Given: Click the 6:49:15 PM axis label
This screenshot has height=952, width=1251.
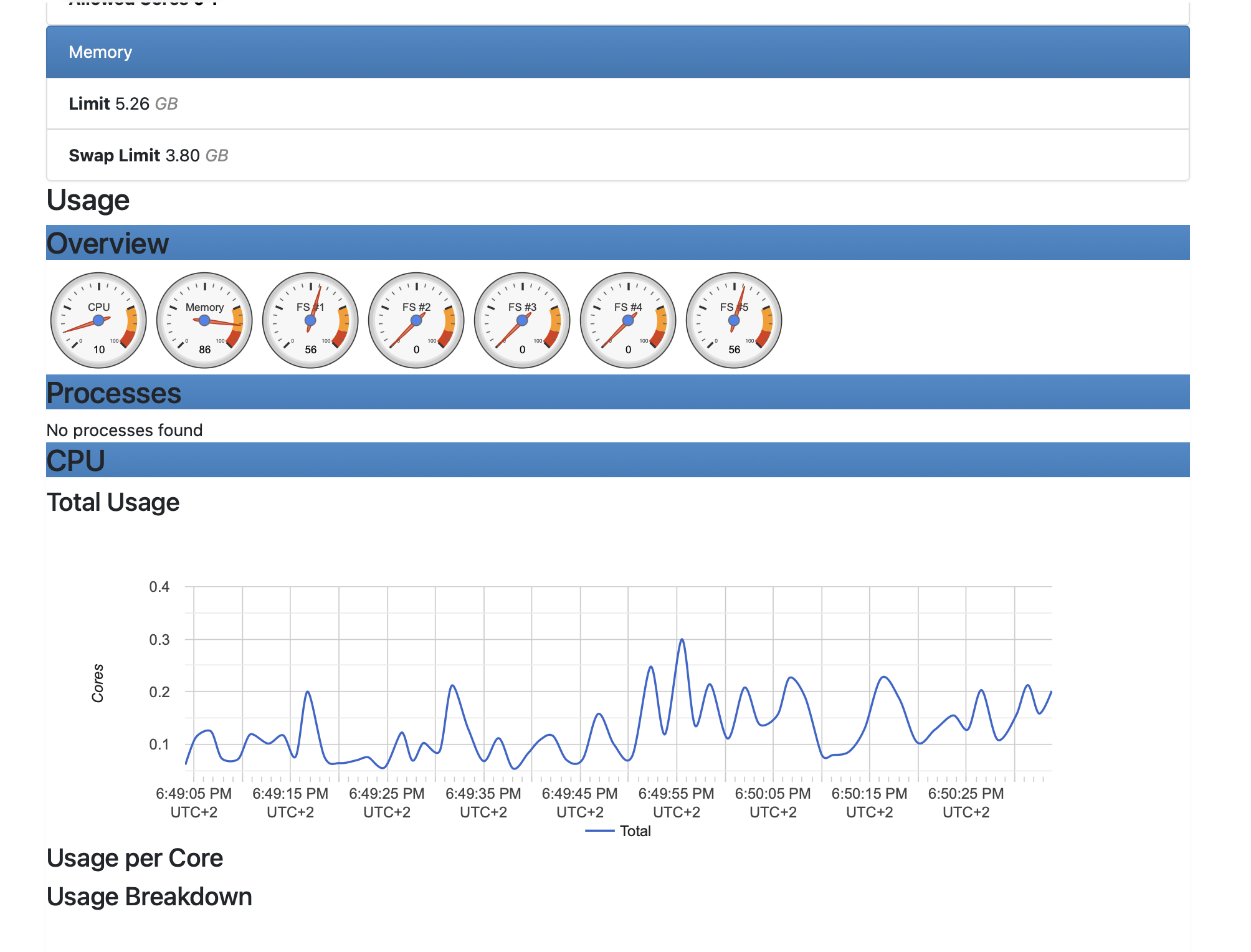Looking at the screenshot, I should click(x=290, y=802).
